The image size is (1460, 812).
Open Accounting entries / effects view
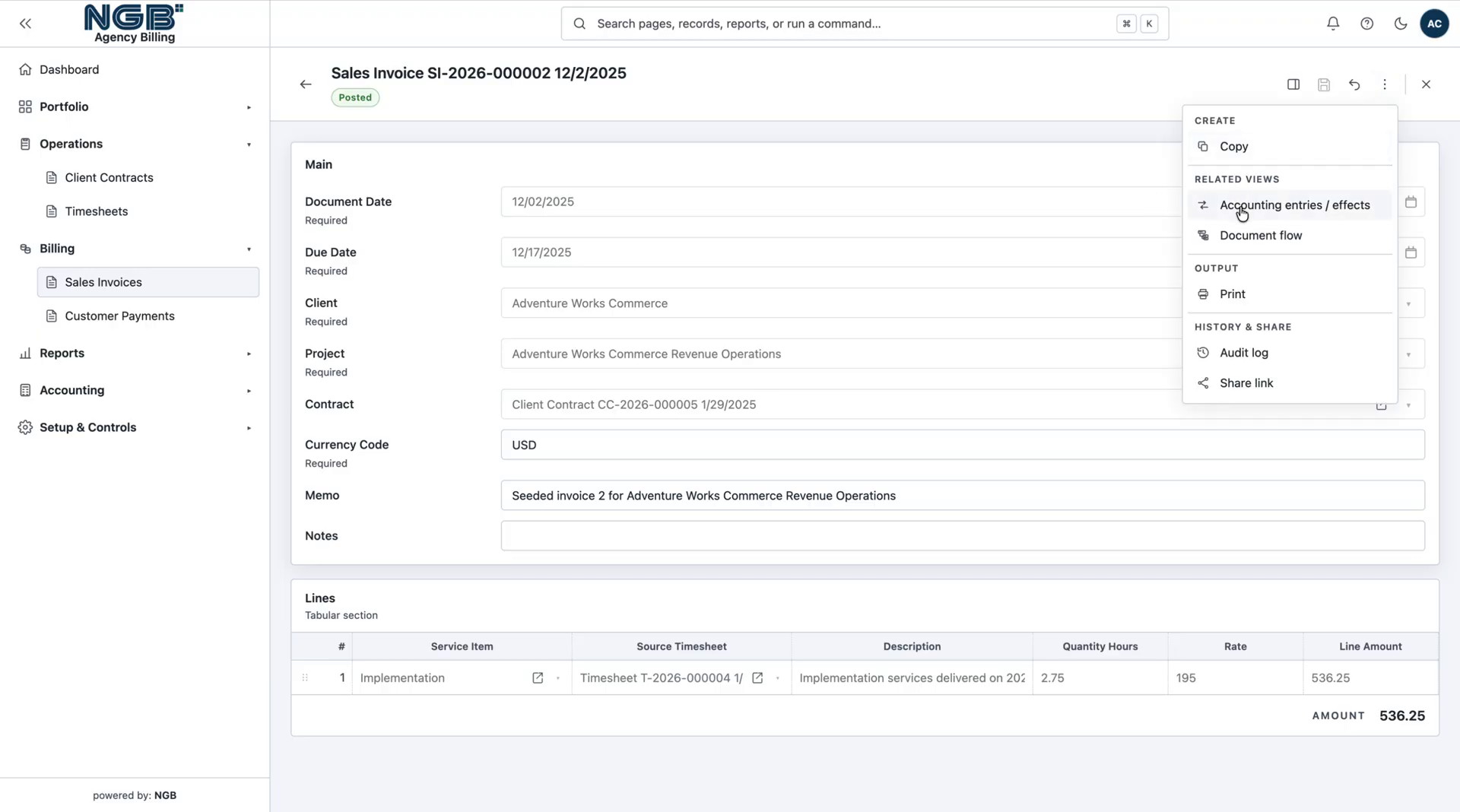coord(1290,205)
